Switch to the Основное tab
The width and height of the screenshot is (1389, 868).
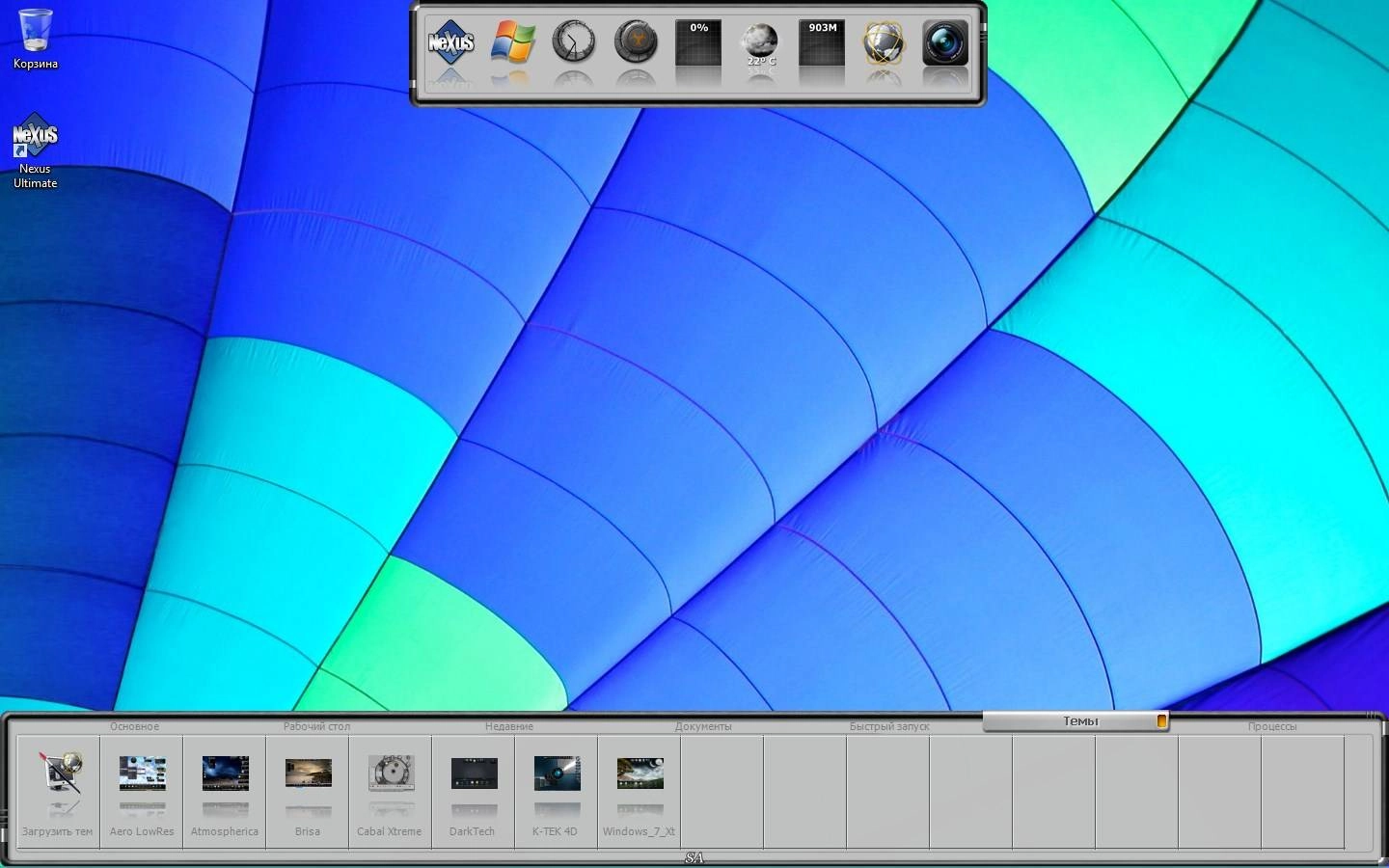click(134, 726)
